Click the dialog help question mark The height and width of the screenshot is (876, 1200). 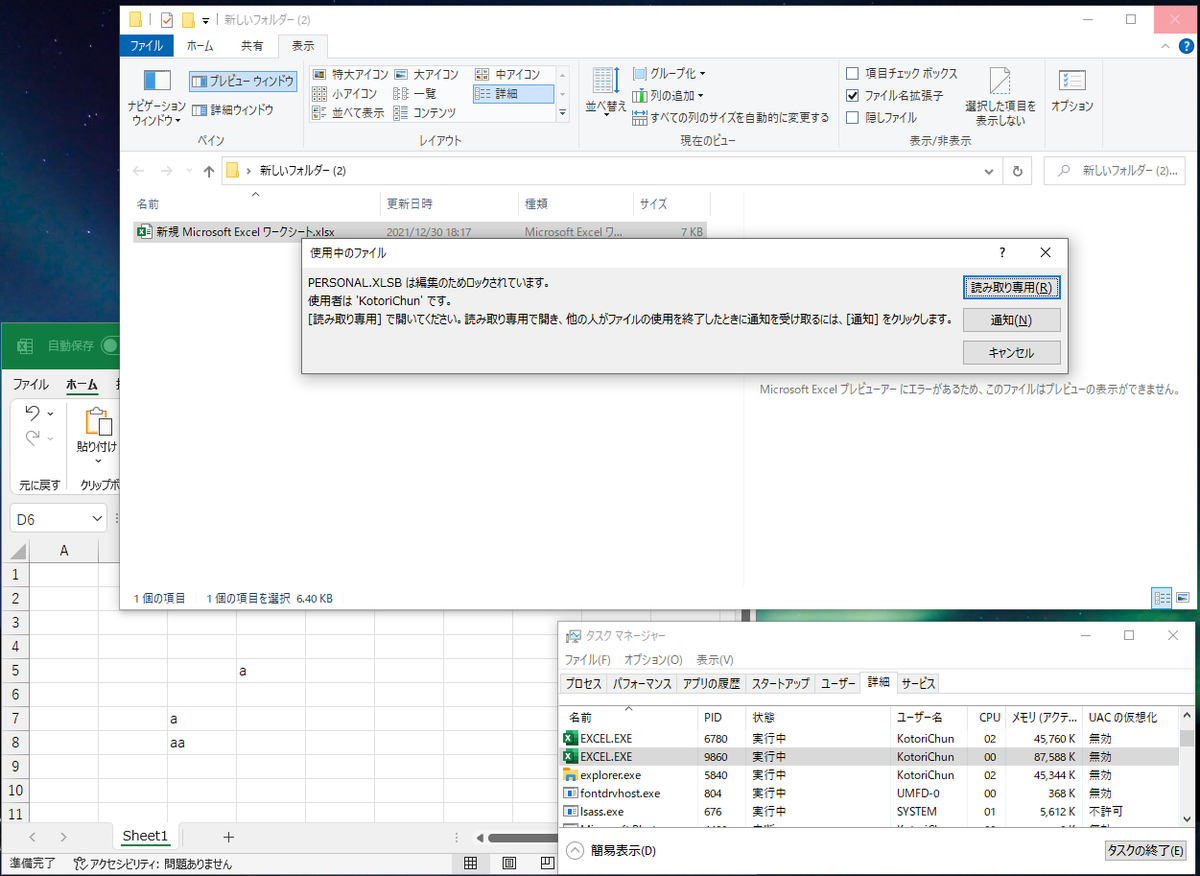[x=1003, y=253]
